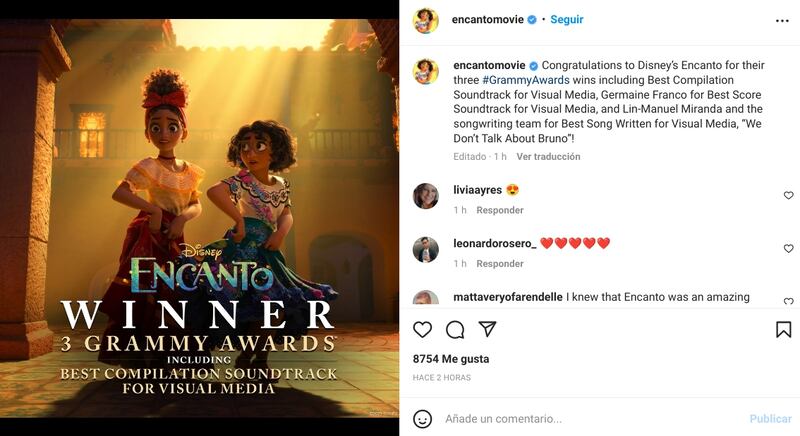The height and width of the screenshot is (436, 800).
Task: Click the blue Seguir follow button
Action: point(566,19)
